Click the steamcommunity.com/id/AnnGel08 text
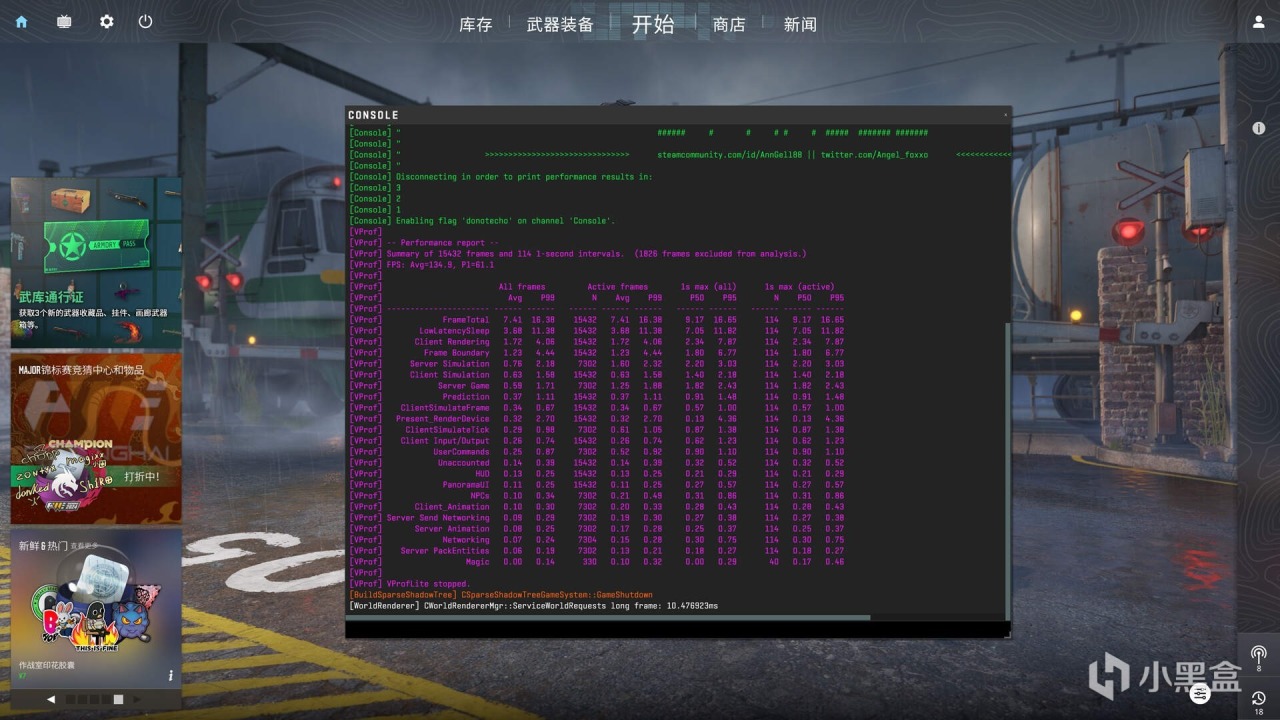The image size is (1280, 720). click(732, 155)
